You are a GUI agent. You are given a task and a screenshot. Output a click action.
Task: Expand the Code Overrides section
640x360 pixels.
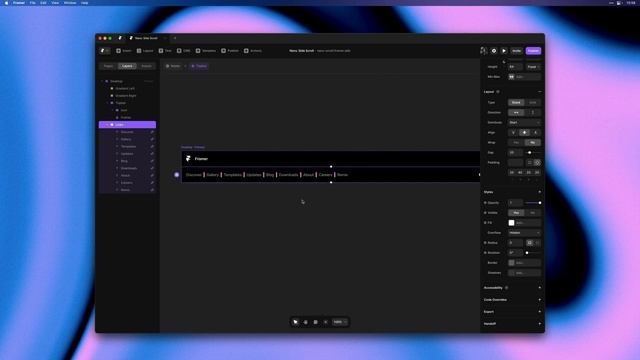coord(540,300)
